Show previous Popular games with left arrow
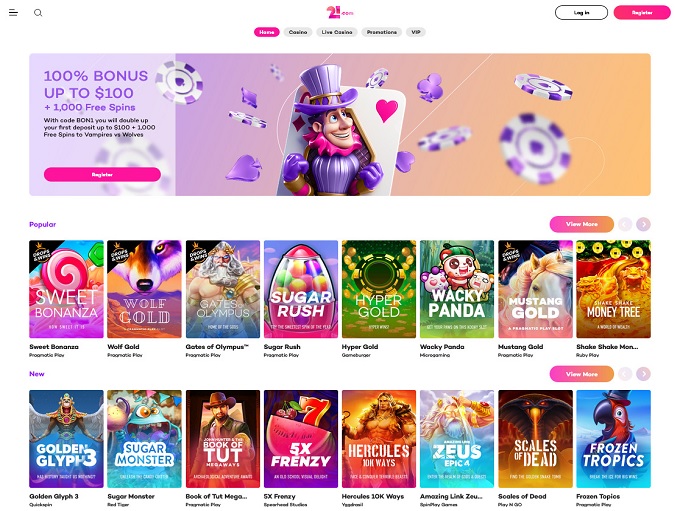This screenshot has width=680, height=511. pos(625,224)
